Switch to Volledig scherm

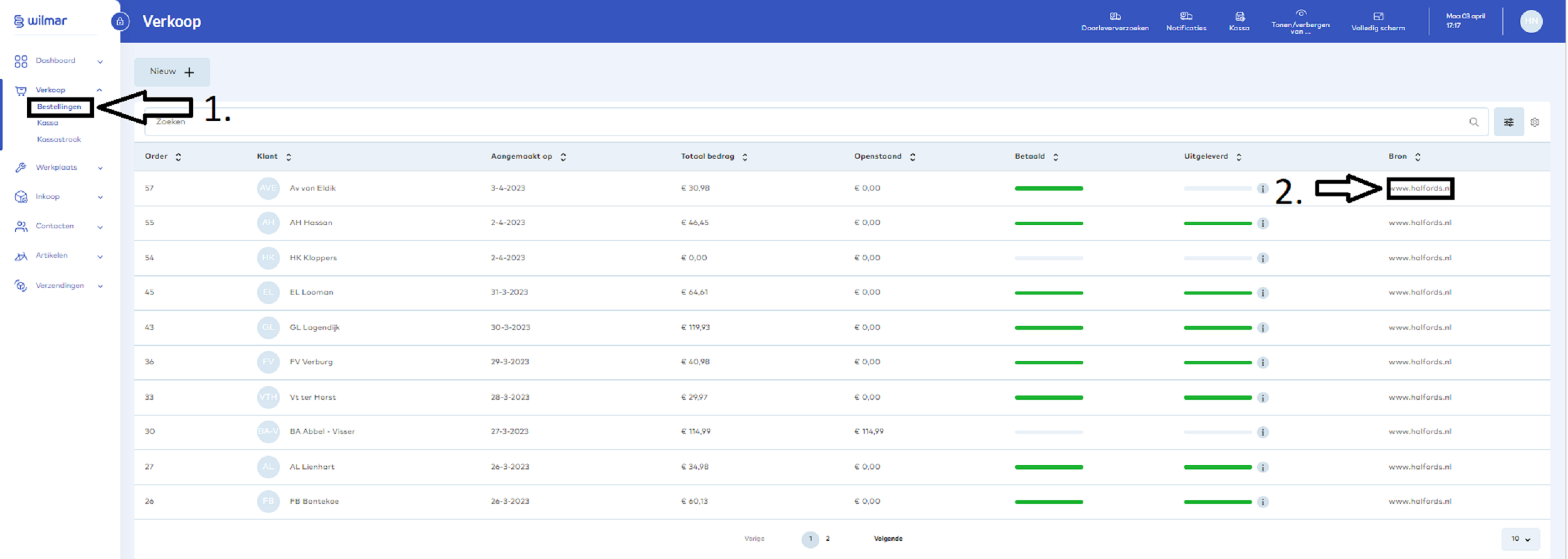(x=1378, y=17)
